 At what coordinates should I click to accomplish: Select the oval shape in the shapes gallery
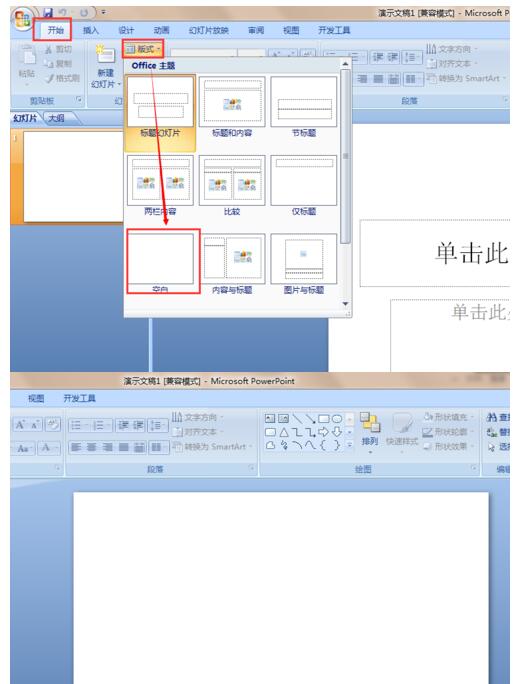(x=337, y=419)
